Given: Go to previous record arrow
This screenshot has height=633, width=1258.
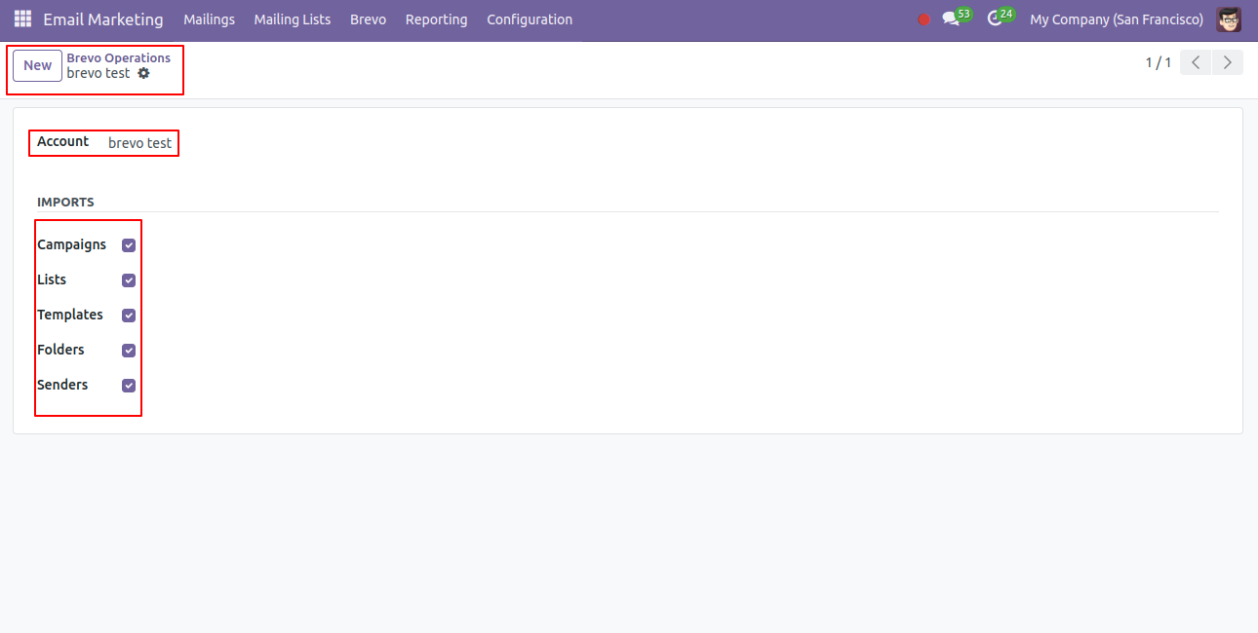Looking at the screenshot, I should pos(1196,63).
